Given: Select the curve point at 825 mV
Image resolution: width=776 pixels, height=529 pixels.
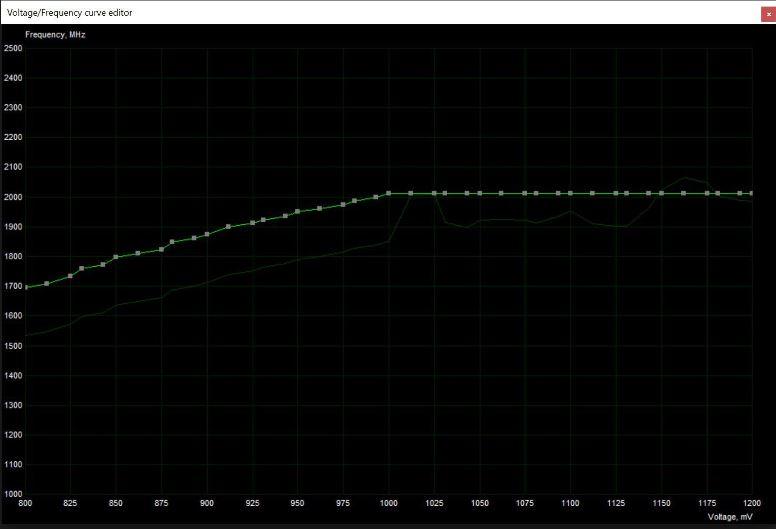Looking at the screenshot, I should click(x=70, y=276).
